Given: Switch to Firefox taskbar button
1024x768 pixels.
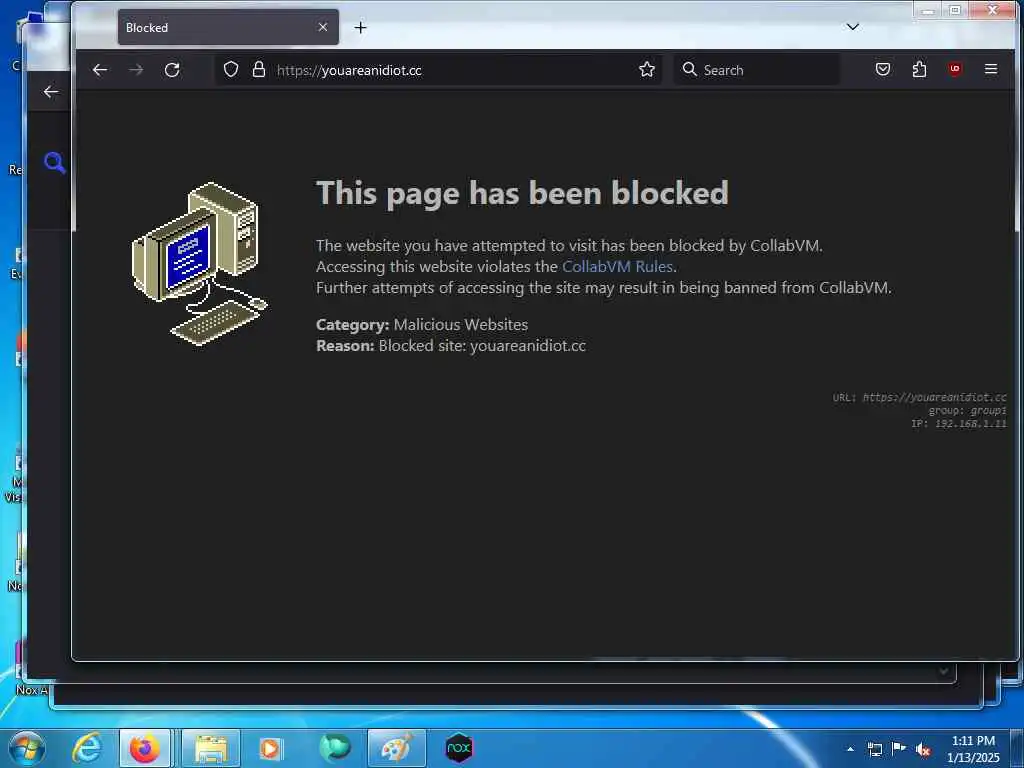Looking at the screenshot, I should pyautogui.click(x=145, y=748).
